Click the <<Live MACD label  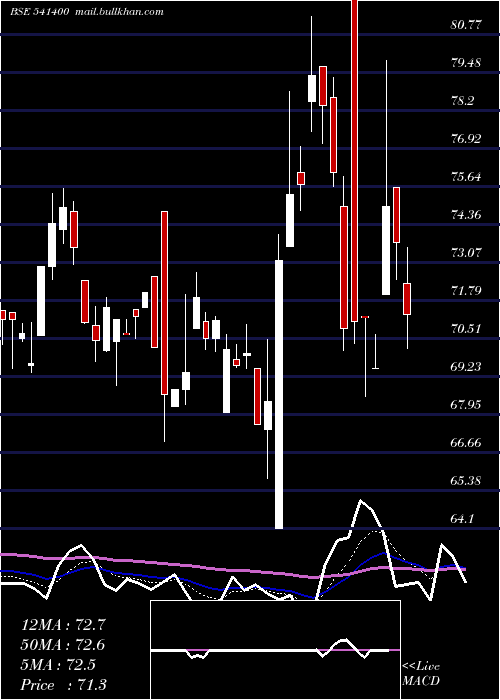tap(421, 673)
